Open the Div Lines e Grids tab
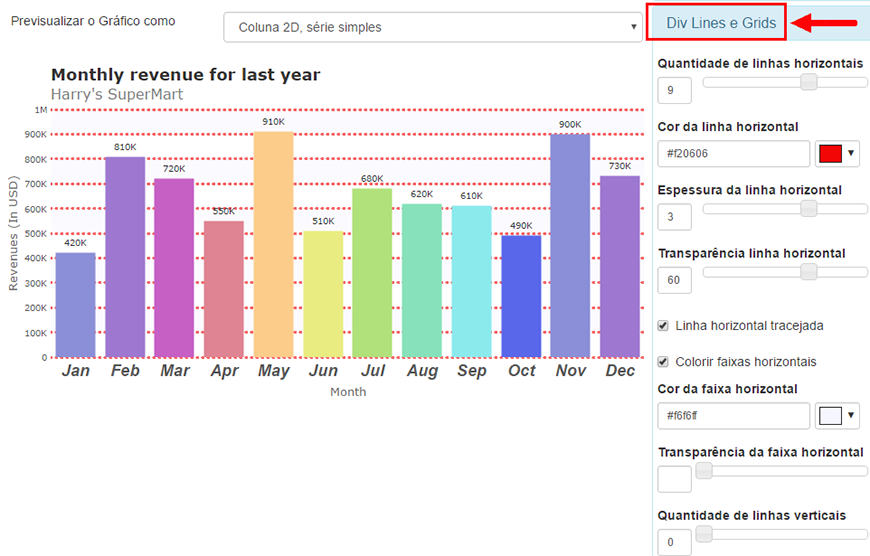This screenshot has height=556, width=870. 721,23
